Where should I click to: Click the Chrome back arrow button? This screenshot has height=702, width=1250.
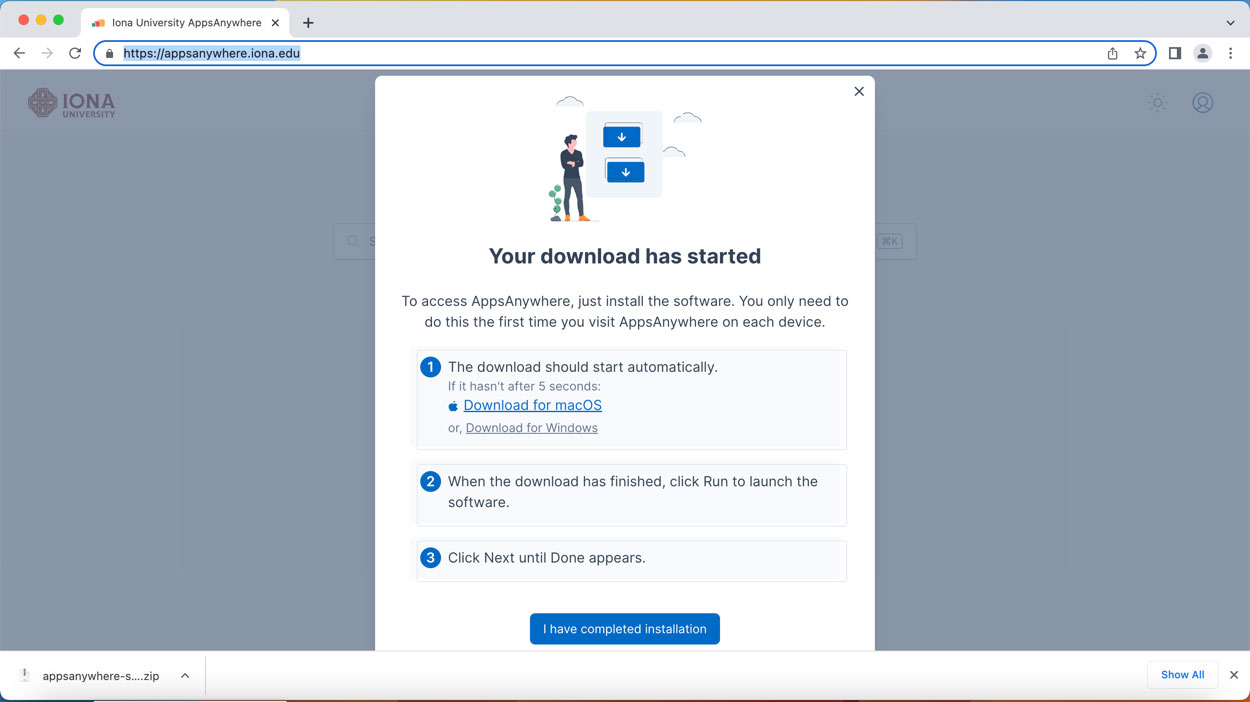click(x=19, y=53)
